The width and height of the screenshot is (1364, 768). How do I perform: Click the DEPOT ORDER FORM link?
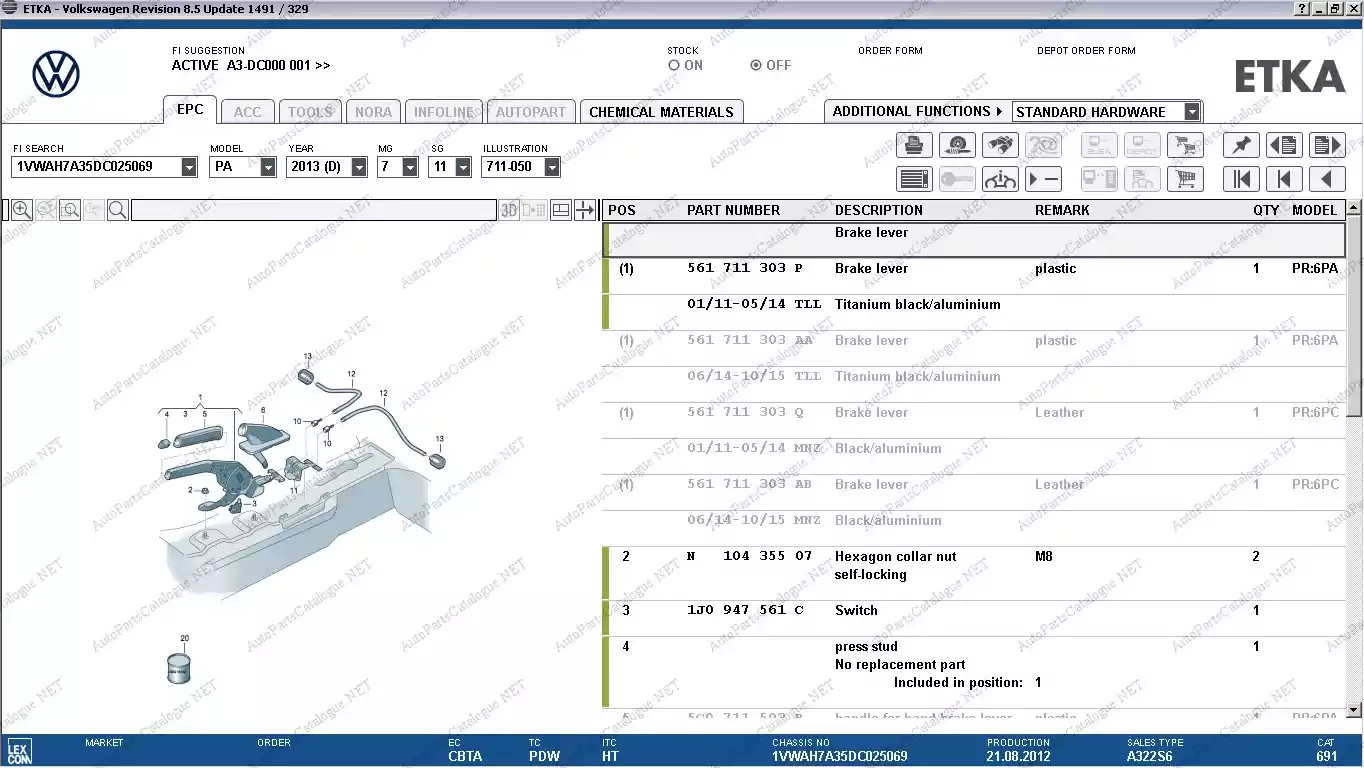pos(1086,50)
